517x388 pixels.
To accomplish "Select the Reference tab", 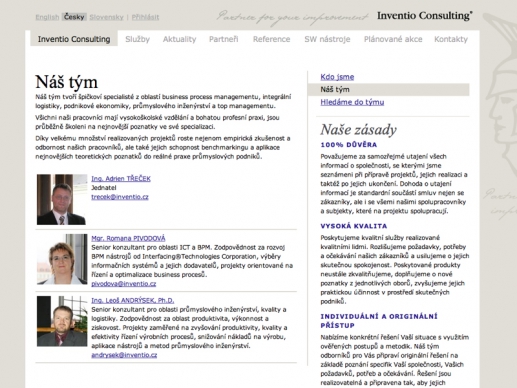I will click(271, 39).
